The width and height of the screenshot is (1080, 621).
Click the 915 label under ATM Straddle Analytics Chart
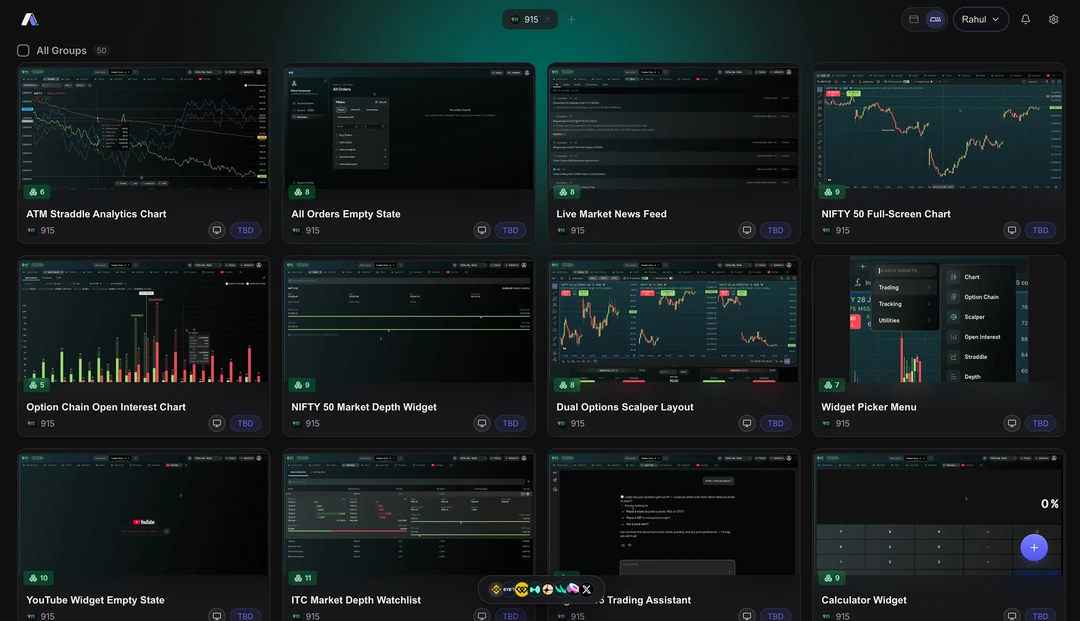pos(48,231)
